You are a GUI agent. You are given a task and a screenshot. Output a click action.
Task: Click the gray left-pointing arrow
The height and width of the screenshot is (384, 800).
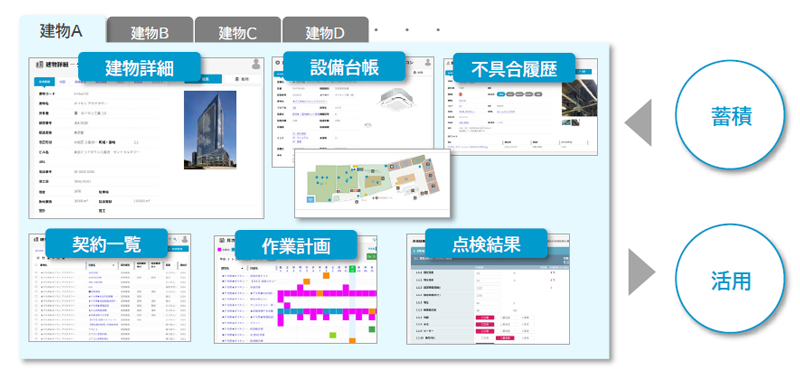638,122
